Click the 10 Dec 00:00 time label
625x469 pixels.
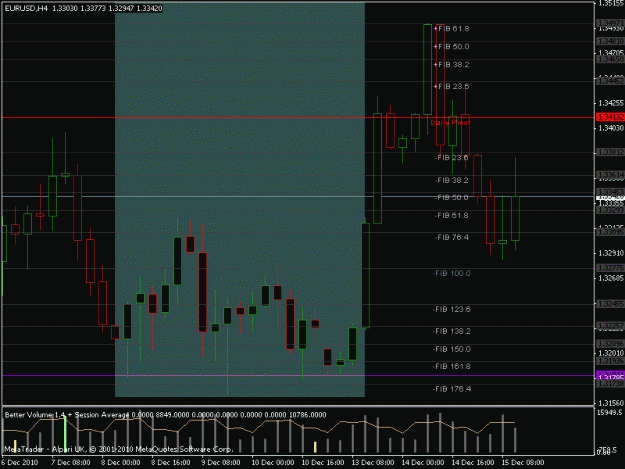273,462
